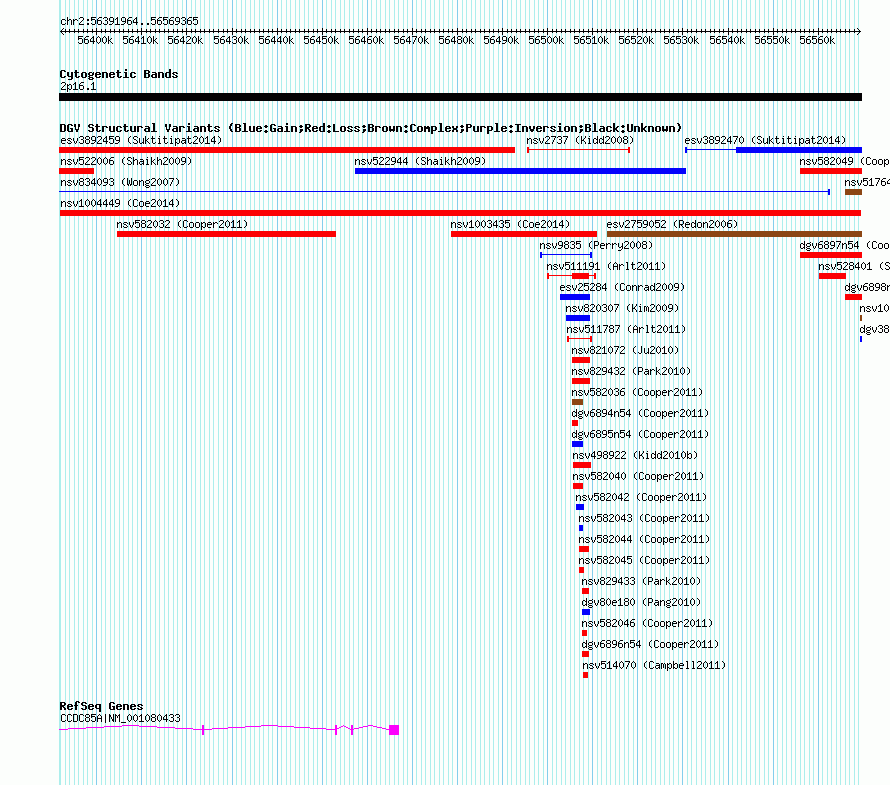The width and height of the screenshot is (890, 785).
Task: Open the dgv6894n54 (Cooper2011) label
Action: 640,413
